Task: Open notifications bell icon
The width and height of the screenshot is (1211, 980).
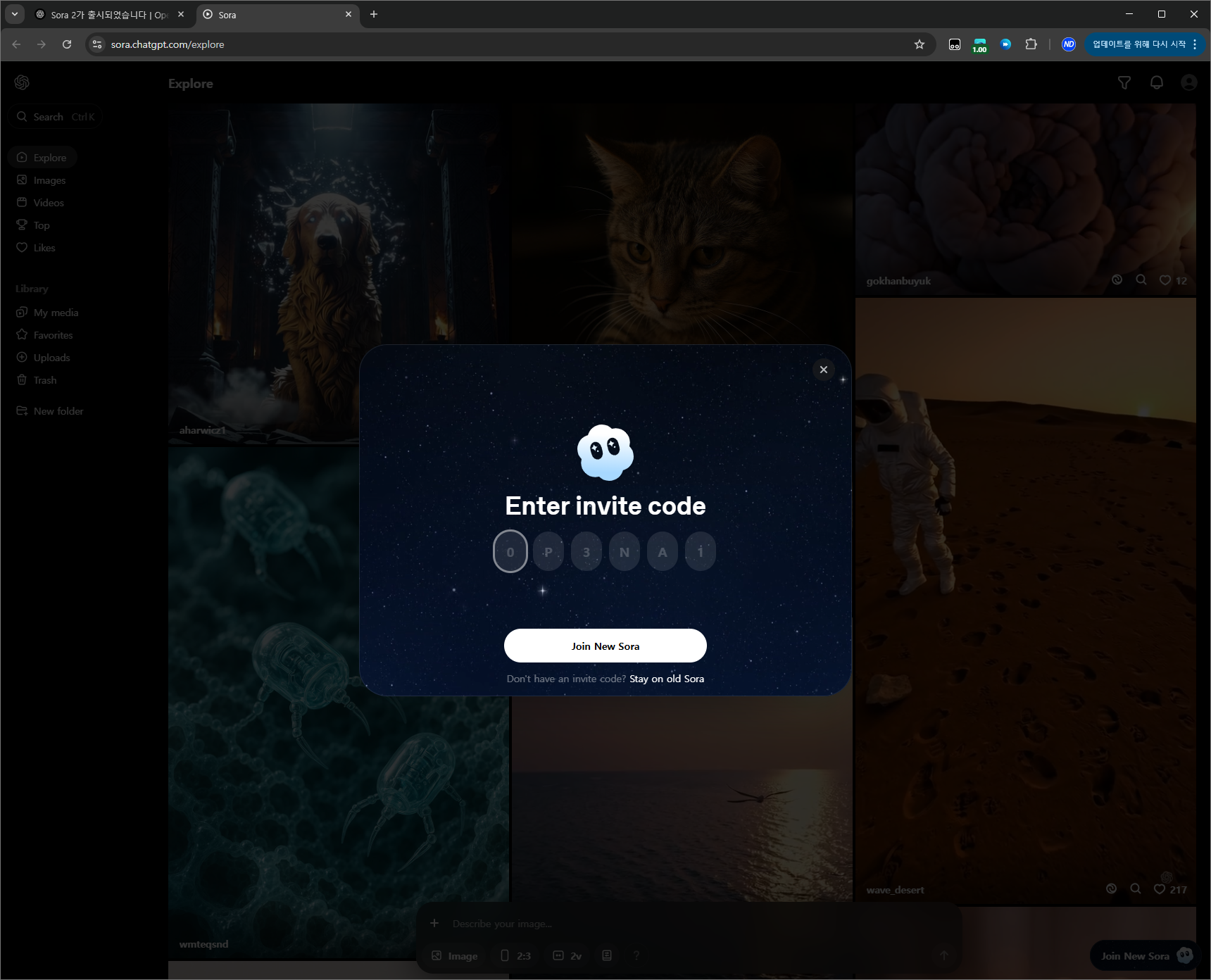Action: [1157, 83]
